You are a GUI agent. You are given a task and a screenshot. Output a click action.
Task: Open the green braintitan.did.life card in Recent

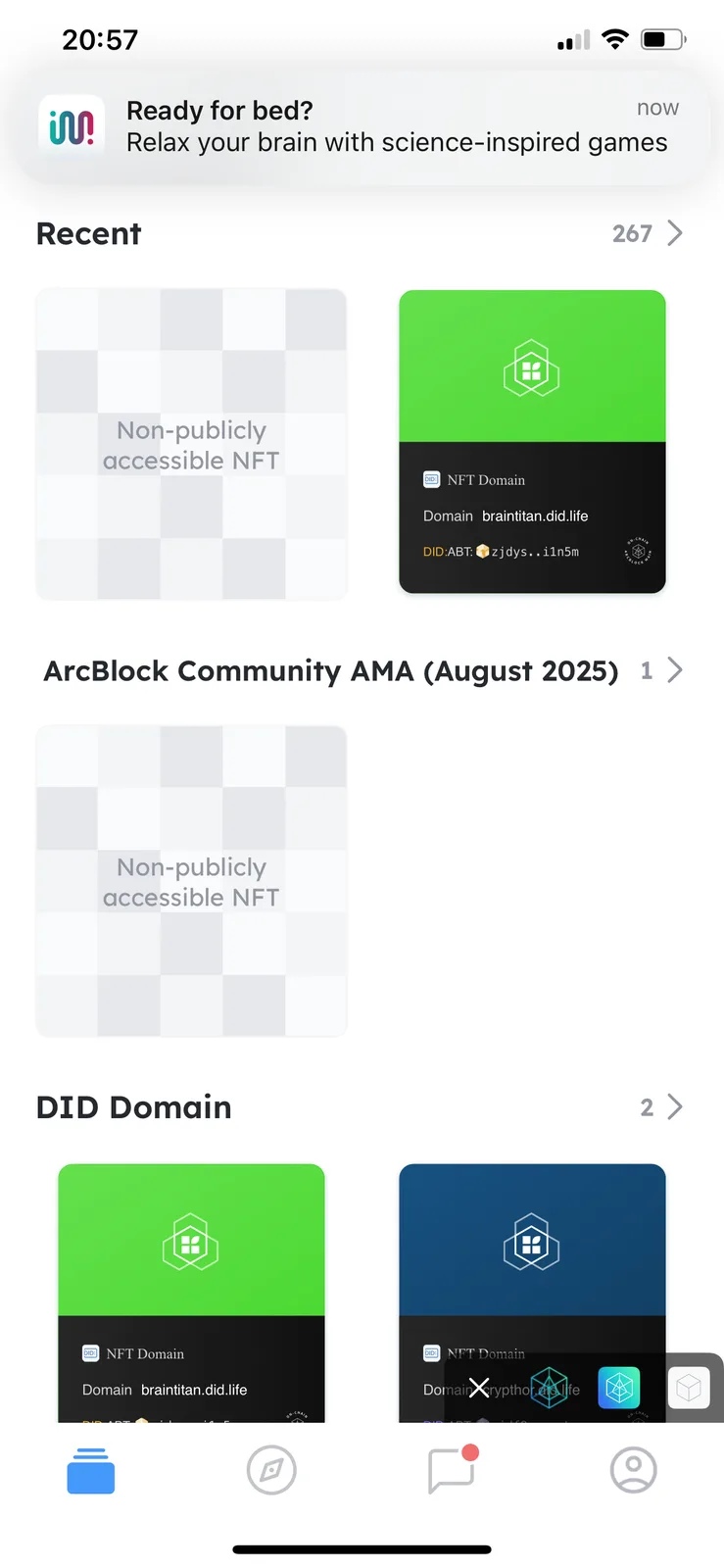click(532, 441)
